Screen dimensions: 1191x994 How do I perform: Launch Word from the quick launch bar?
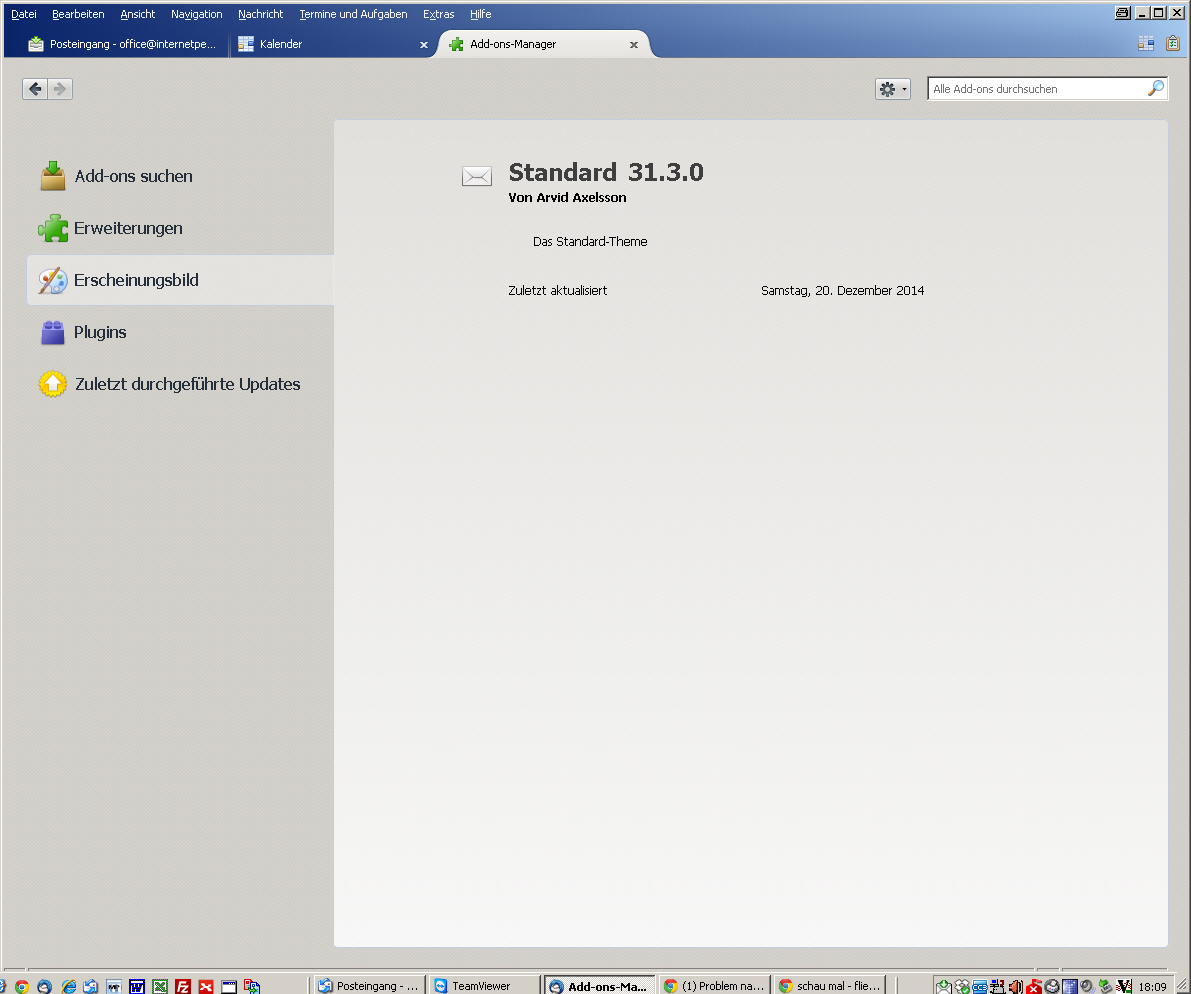tap(137, 986)
